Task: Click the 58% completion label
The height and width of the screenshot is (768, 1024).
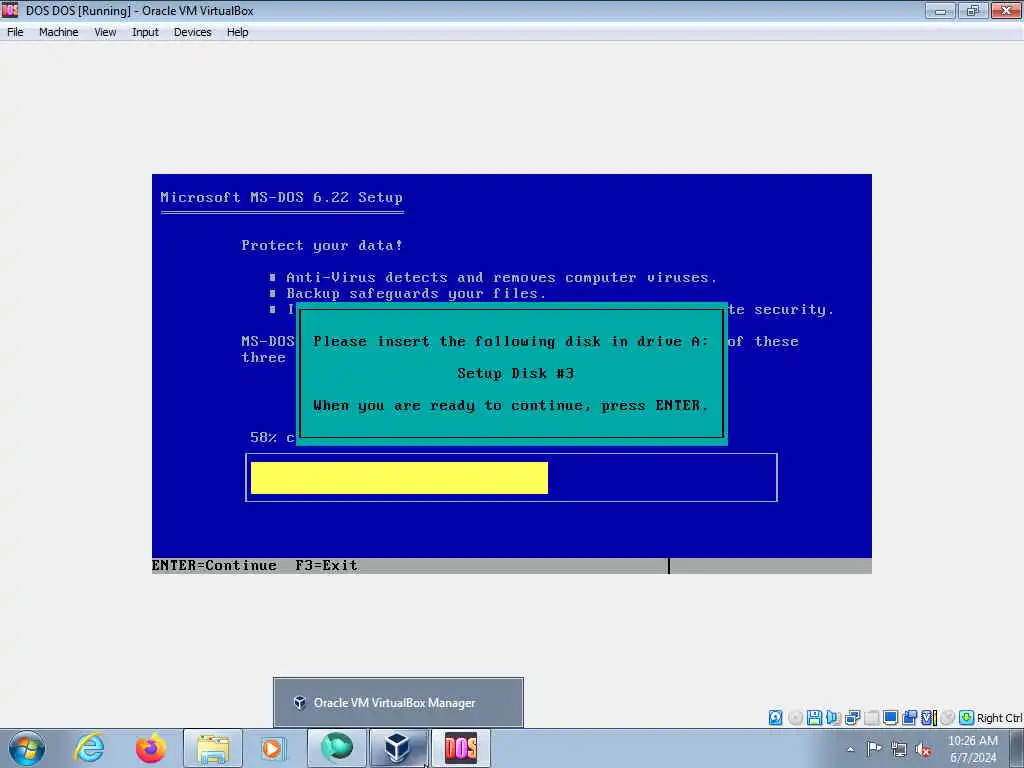Action: pos(272,438)
